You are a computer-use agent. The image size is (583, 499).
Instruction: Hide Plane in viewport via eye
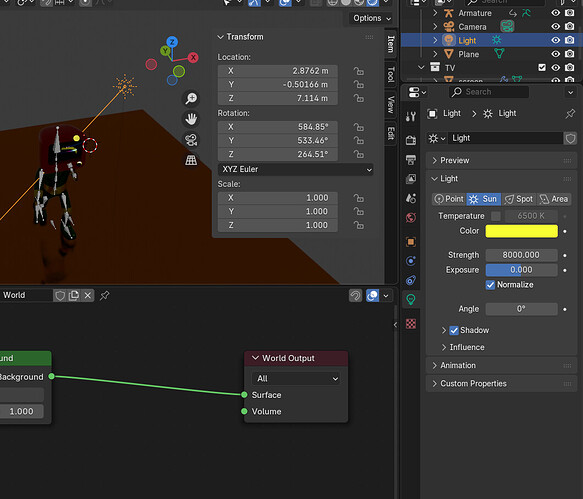point(555,54)
